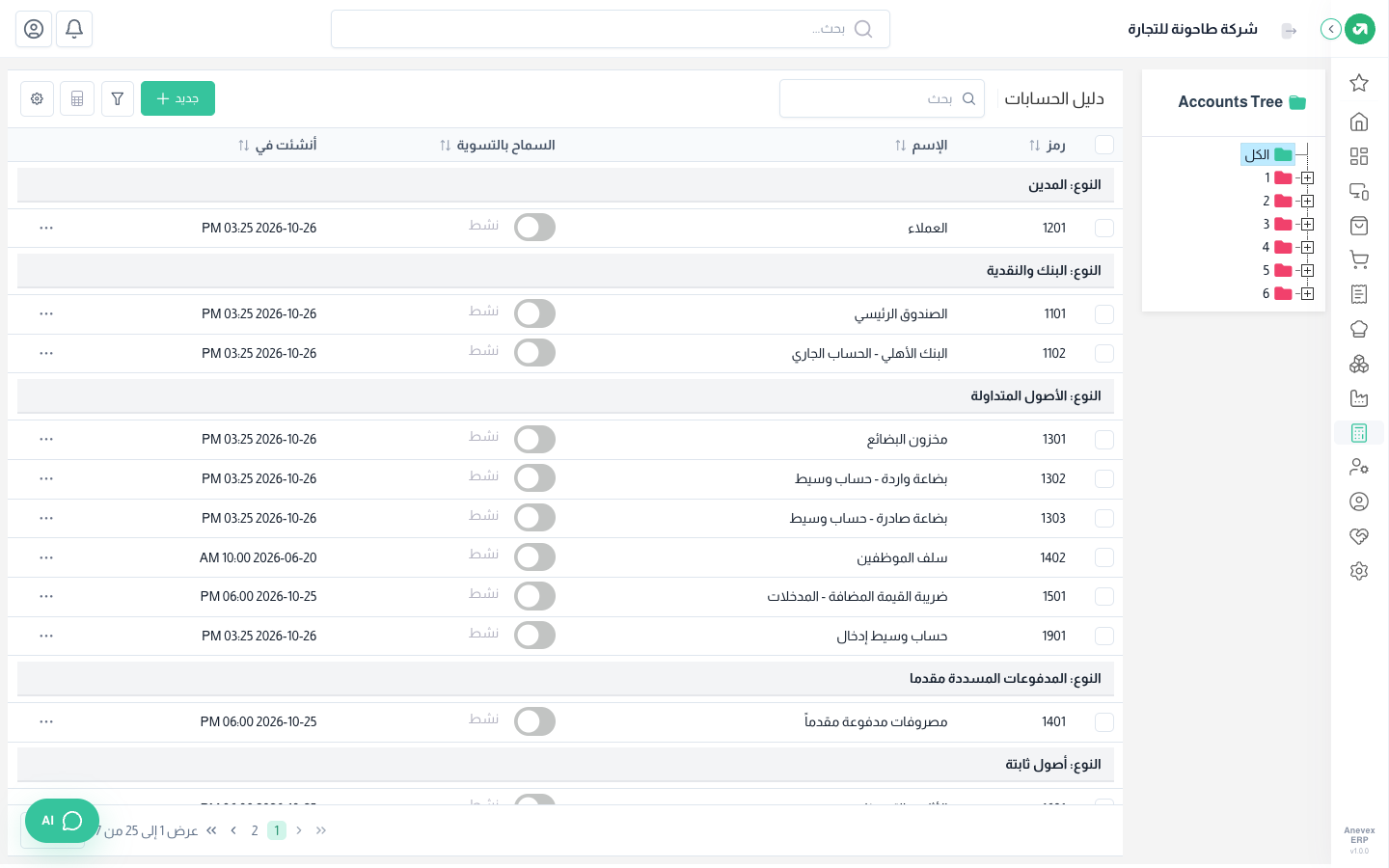Image resolution: width=1389 pixels, height=868 pixels.
Task: Open the favorites star icon in sidebar
Action: point(1359,83)
